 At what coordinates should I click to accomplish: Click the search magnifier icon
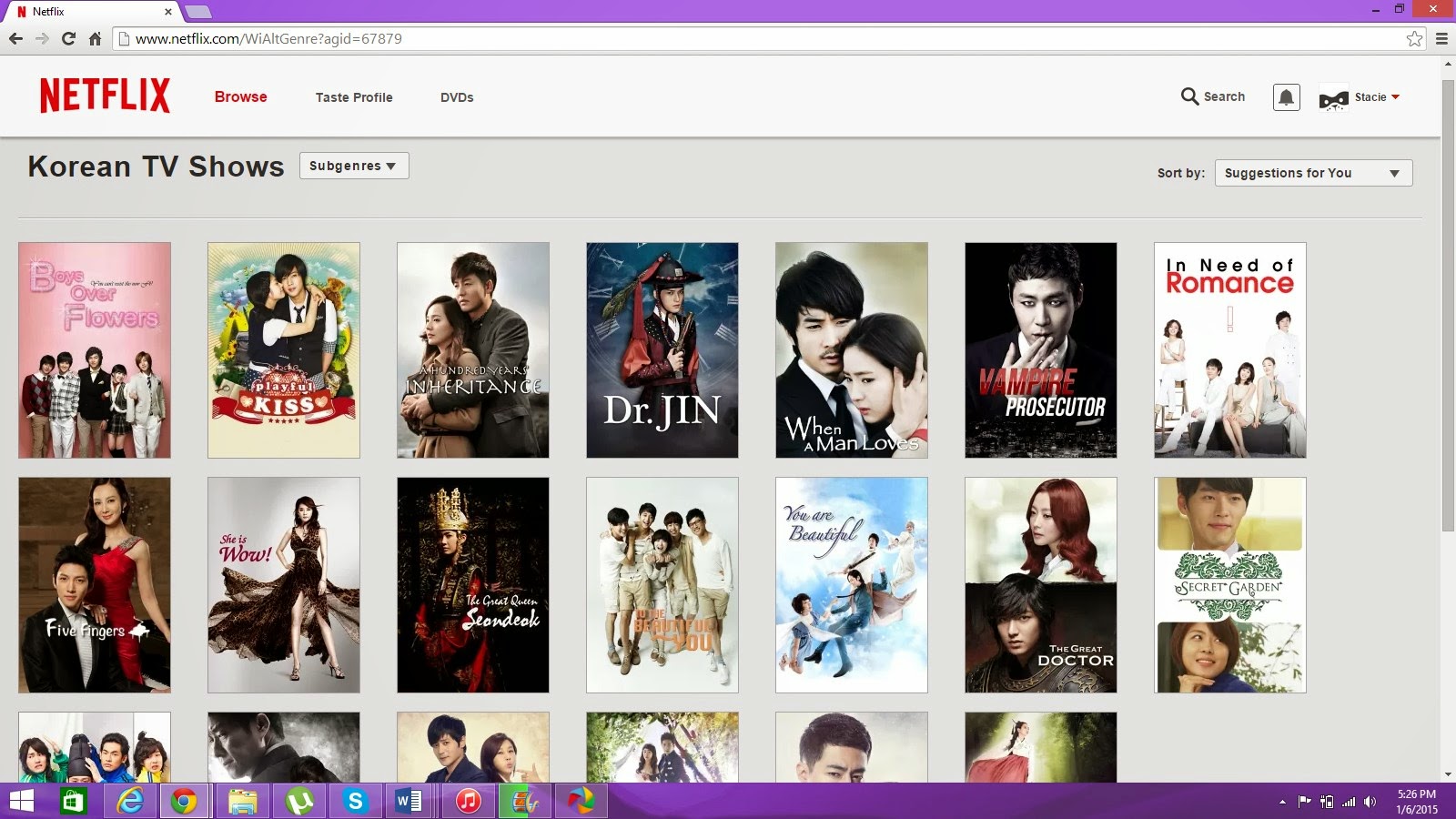click(1189, 96)
